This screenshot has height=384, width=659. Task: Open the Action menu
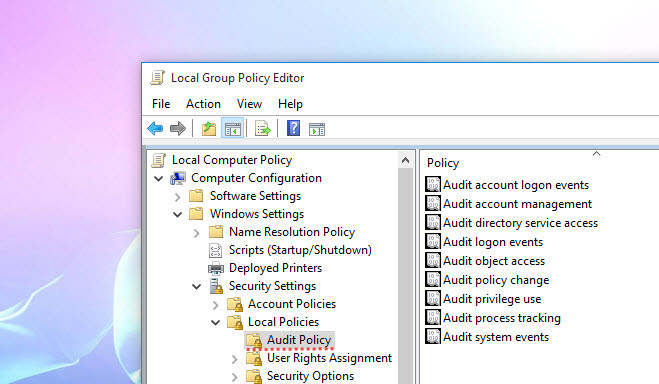coord(203,104)
